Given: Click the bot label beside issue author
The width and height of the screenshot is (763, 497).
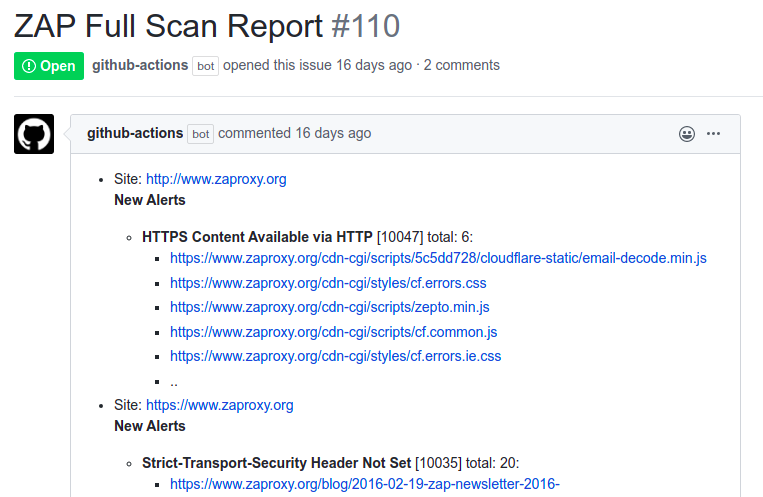Looking at the screenshot, I should pos(206,66).
